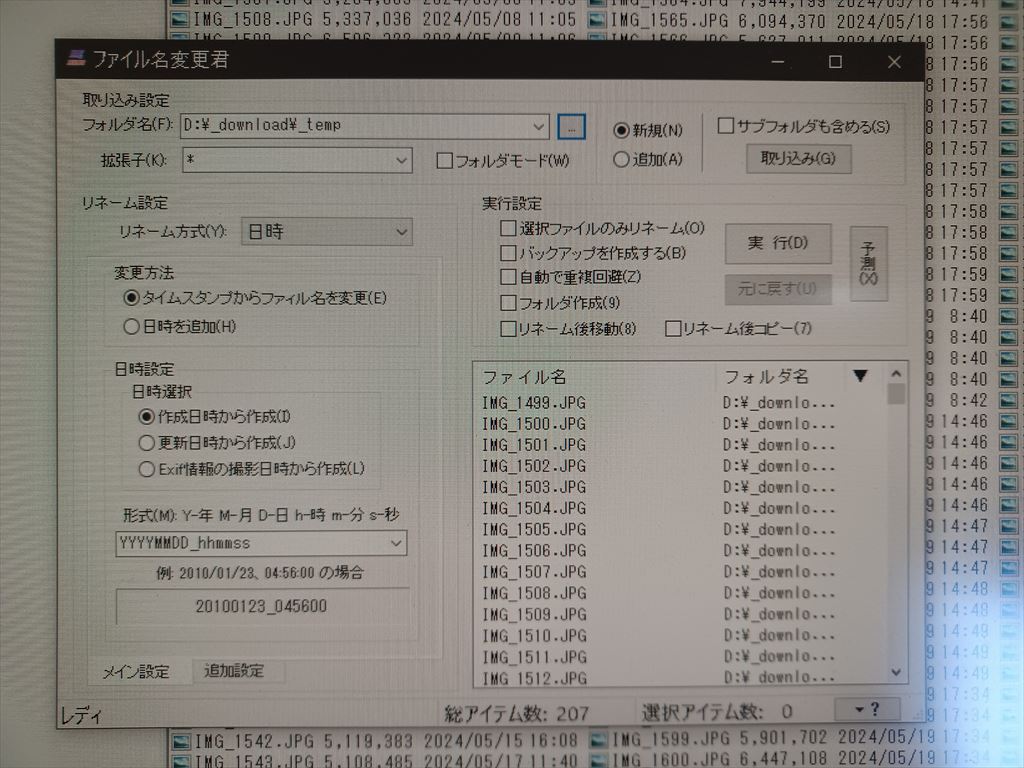1024x768 pixels.
Task: Check the 自動で重複回避 option
Action: [509, 277]
